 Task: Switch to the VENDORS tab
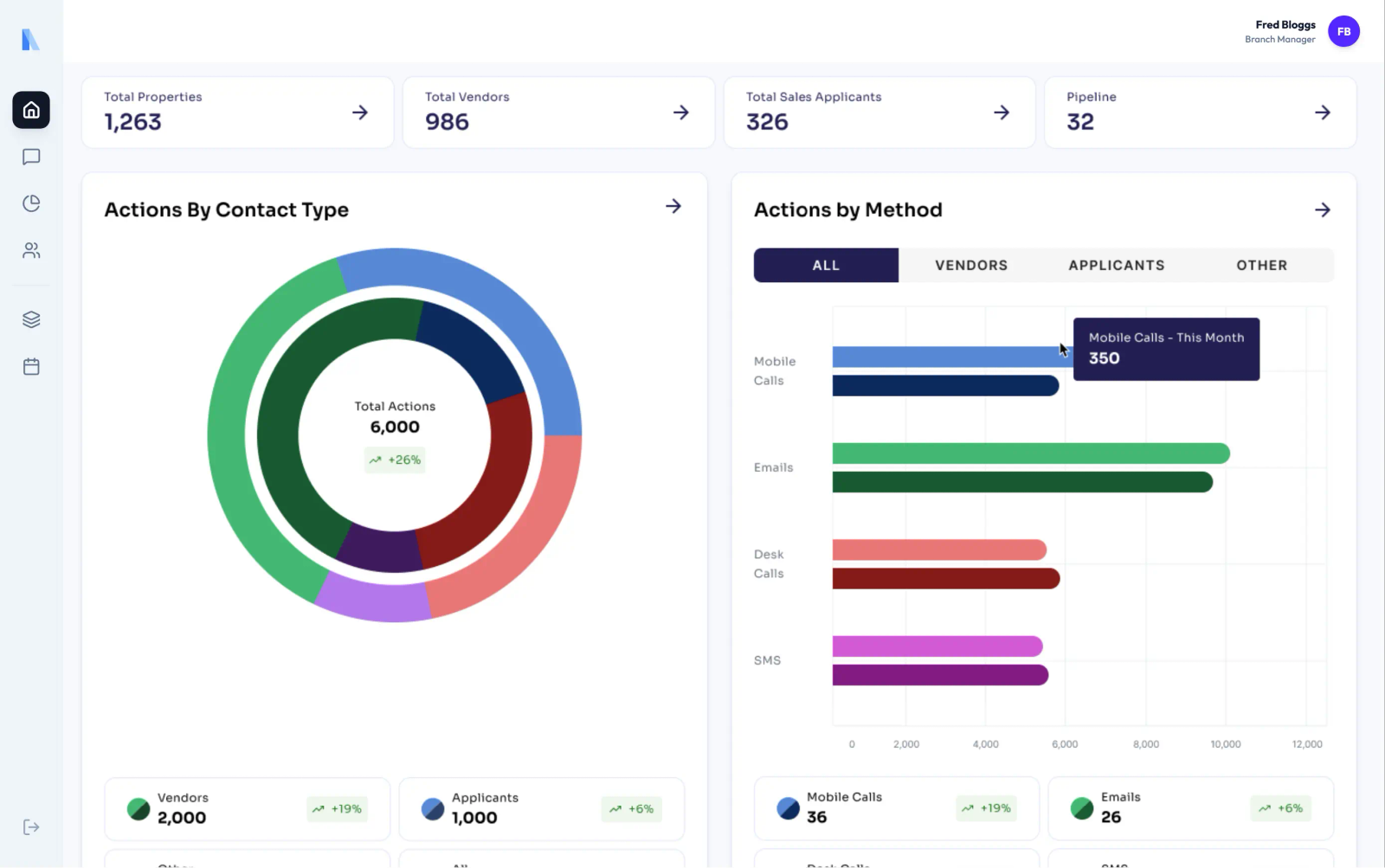coord(971,266)
